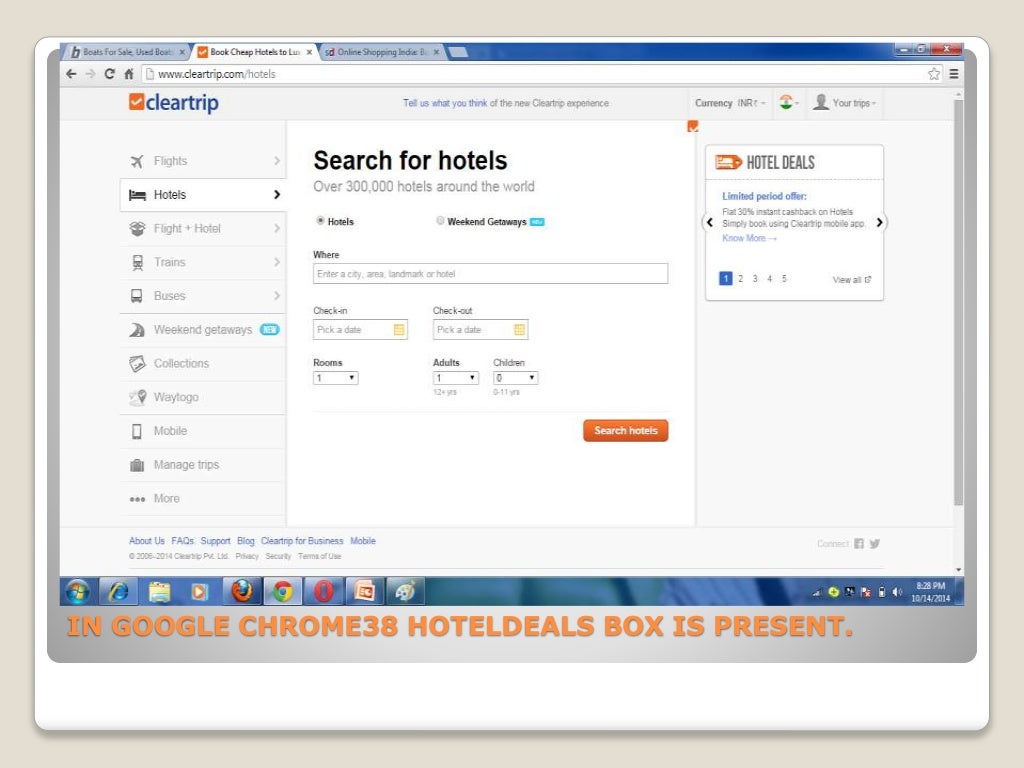The image size is (1024, 768).
Task: Launch Internet Explorer from taskbar
Action: [x=119, y=592]
